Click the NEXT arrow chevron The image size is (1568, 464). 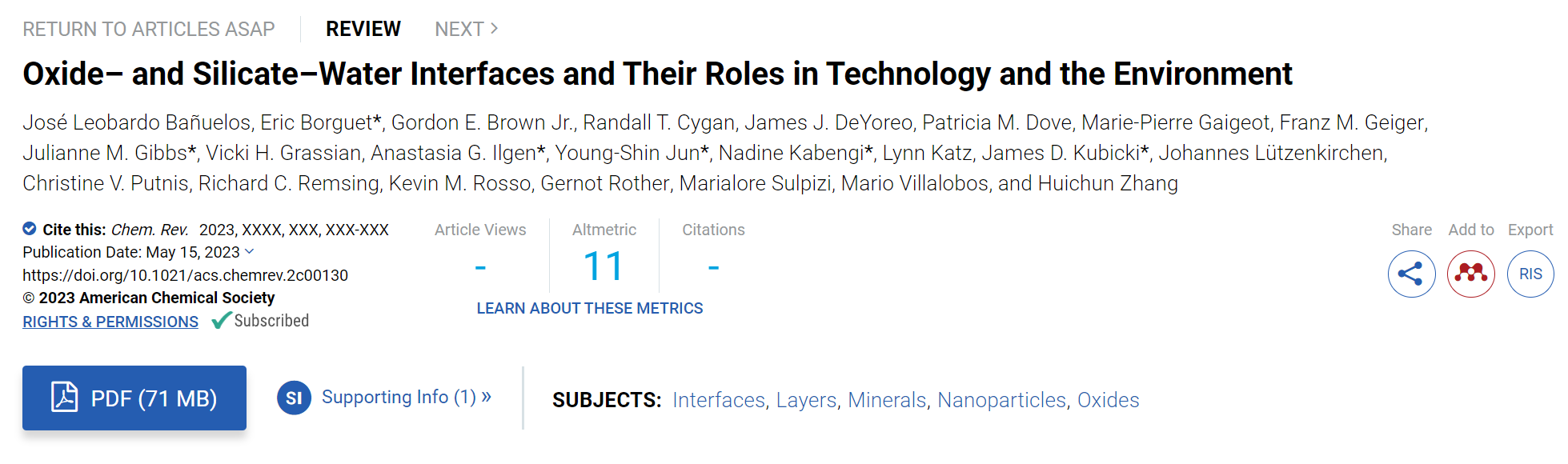pos(494,29)
